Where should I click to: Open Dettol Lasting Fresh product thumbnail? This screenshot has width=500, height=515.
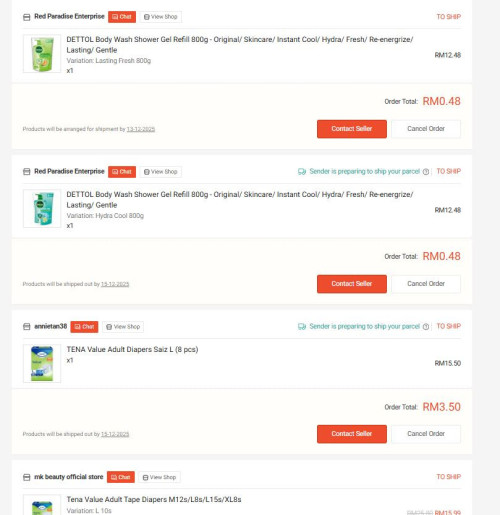(x=42, y=53)
